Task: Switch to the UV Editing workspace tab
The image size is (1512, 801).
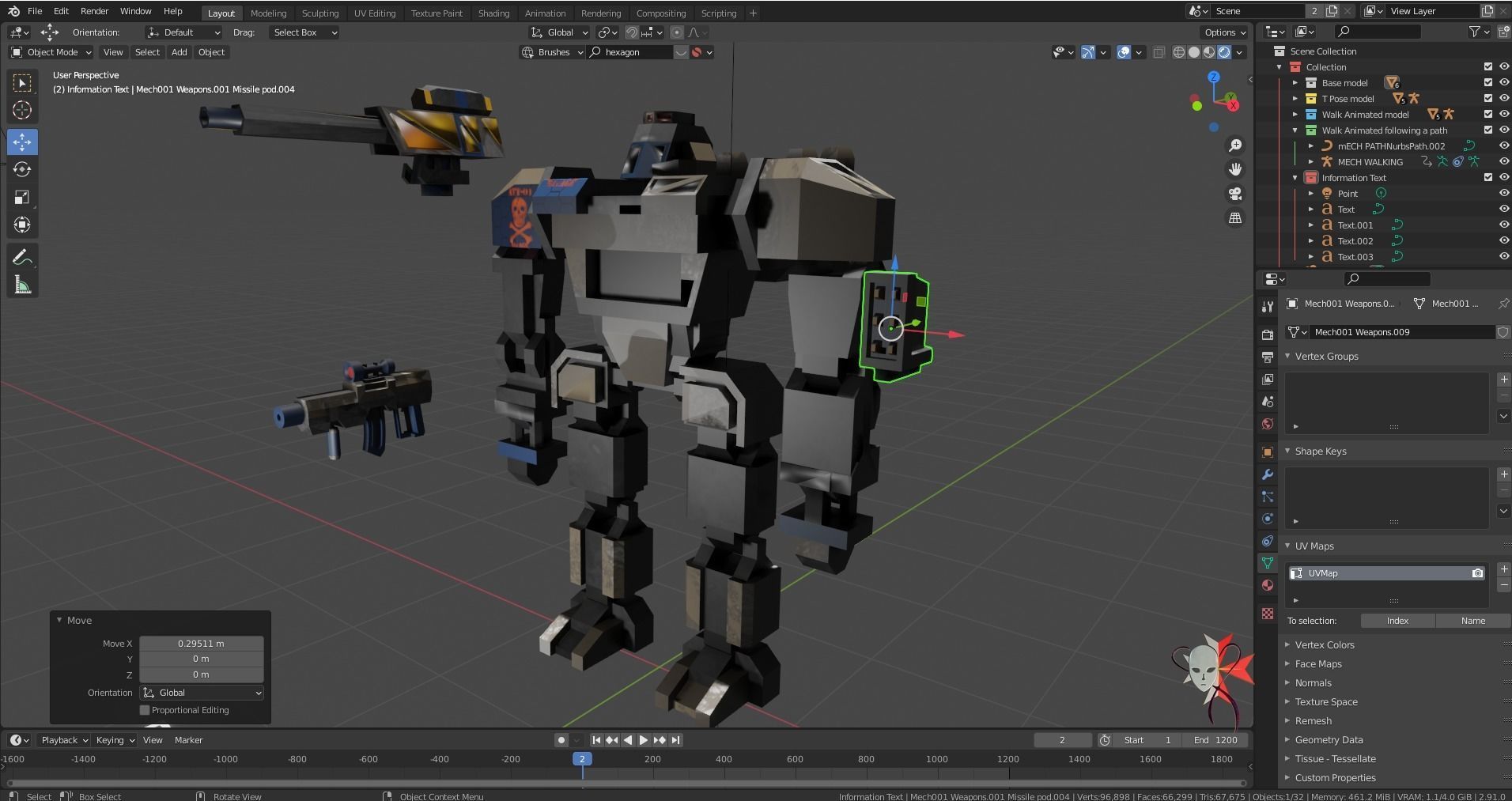Action: pos(375,13)
